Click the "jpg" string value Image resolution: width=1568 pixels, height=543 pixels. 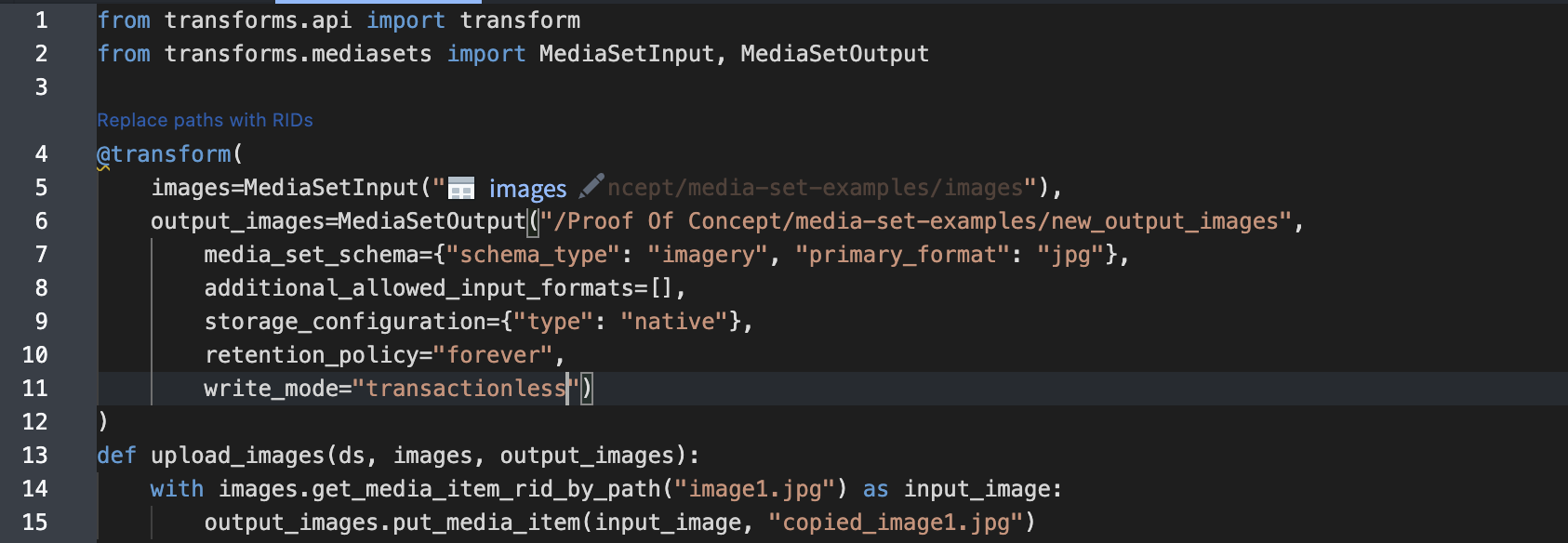(x=1070, y=255)
